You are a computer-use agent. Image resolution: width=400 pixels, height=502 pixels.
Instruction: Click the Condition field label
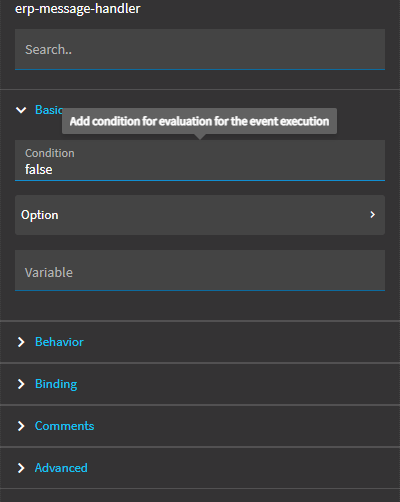50,153
